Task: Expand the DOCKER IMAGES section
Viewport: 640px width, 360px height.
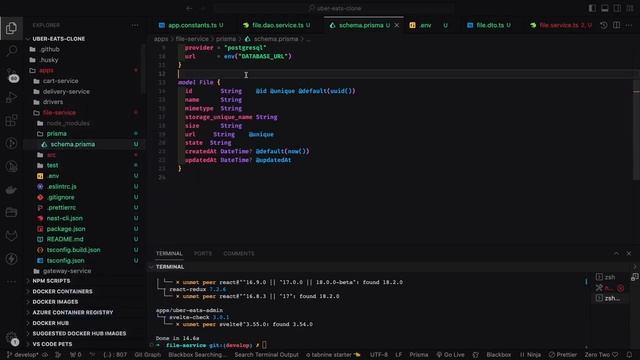Action: tap(55, 302)
